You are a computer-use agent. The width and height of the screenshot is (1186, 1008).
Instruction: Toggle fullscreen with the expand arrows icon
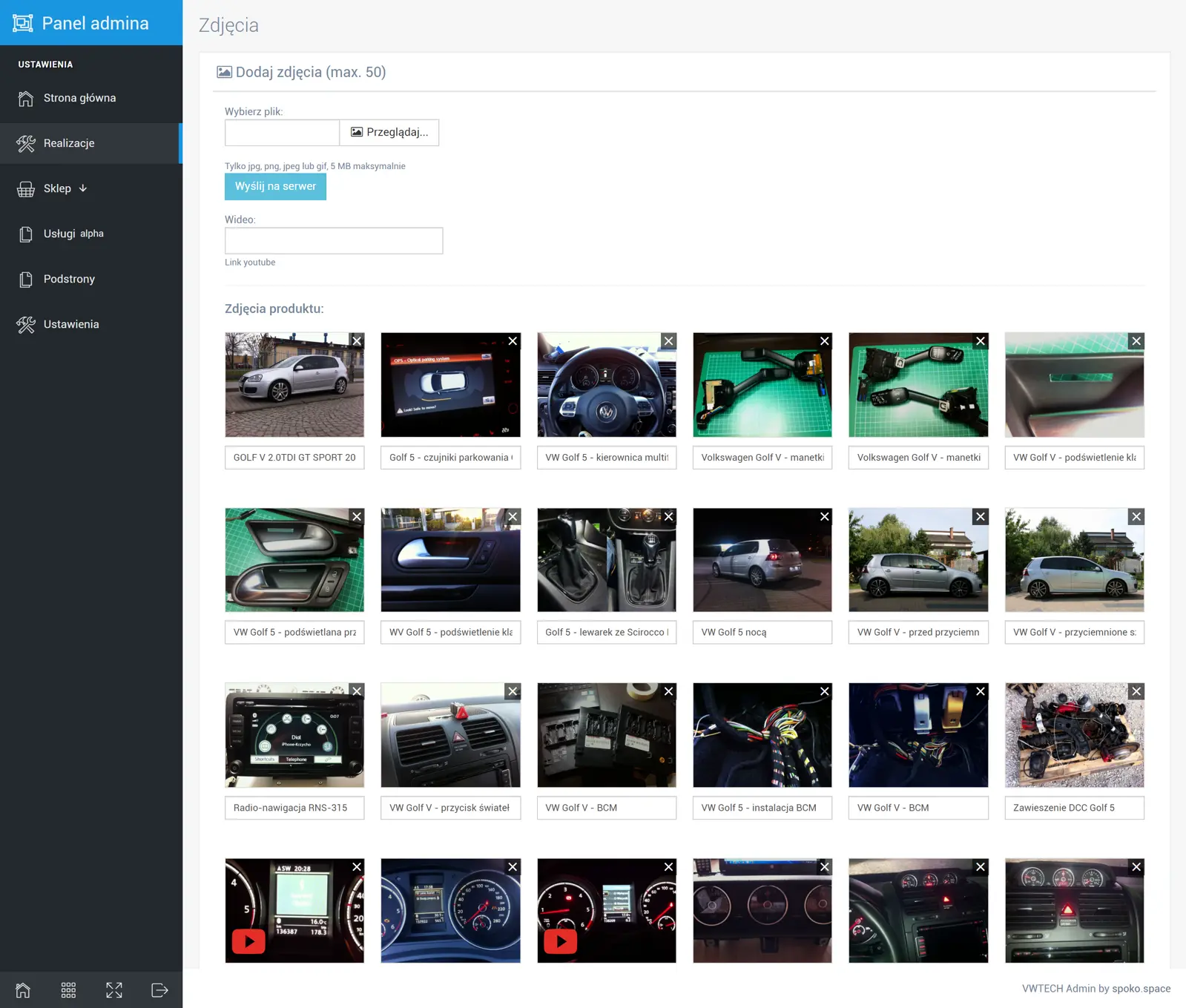(x=114, y=990)
